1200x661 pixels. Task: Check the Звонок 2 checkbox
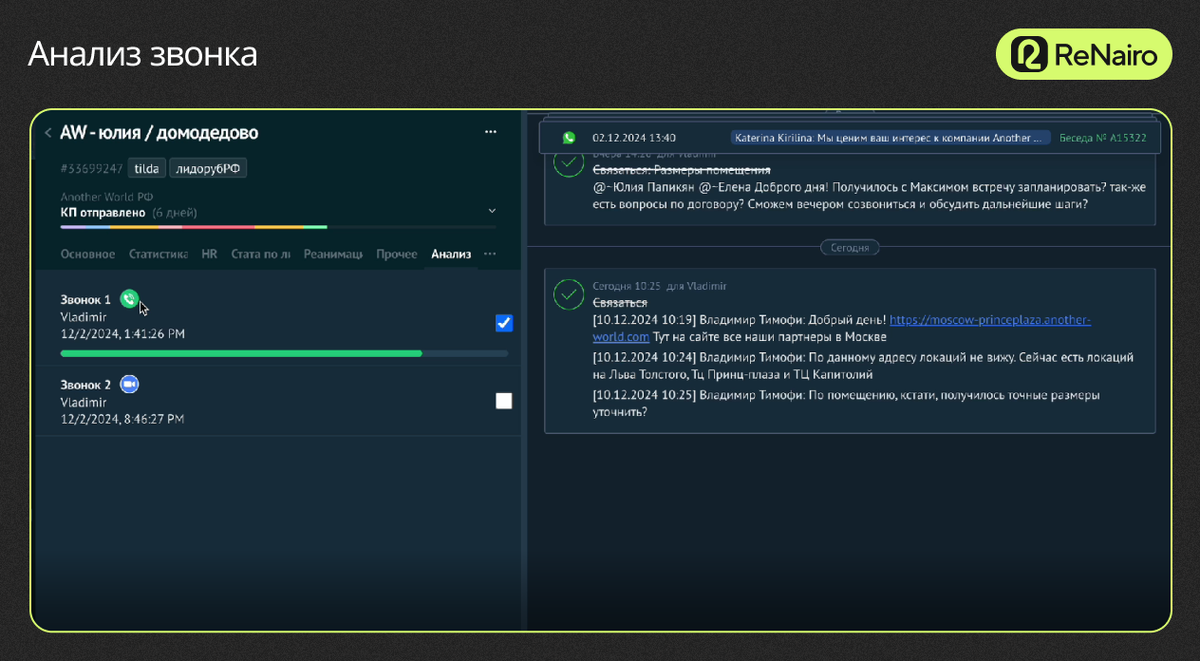click(x=504, y=401)
